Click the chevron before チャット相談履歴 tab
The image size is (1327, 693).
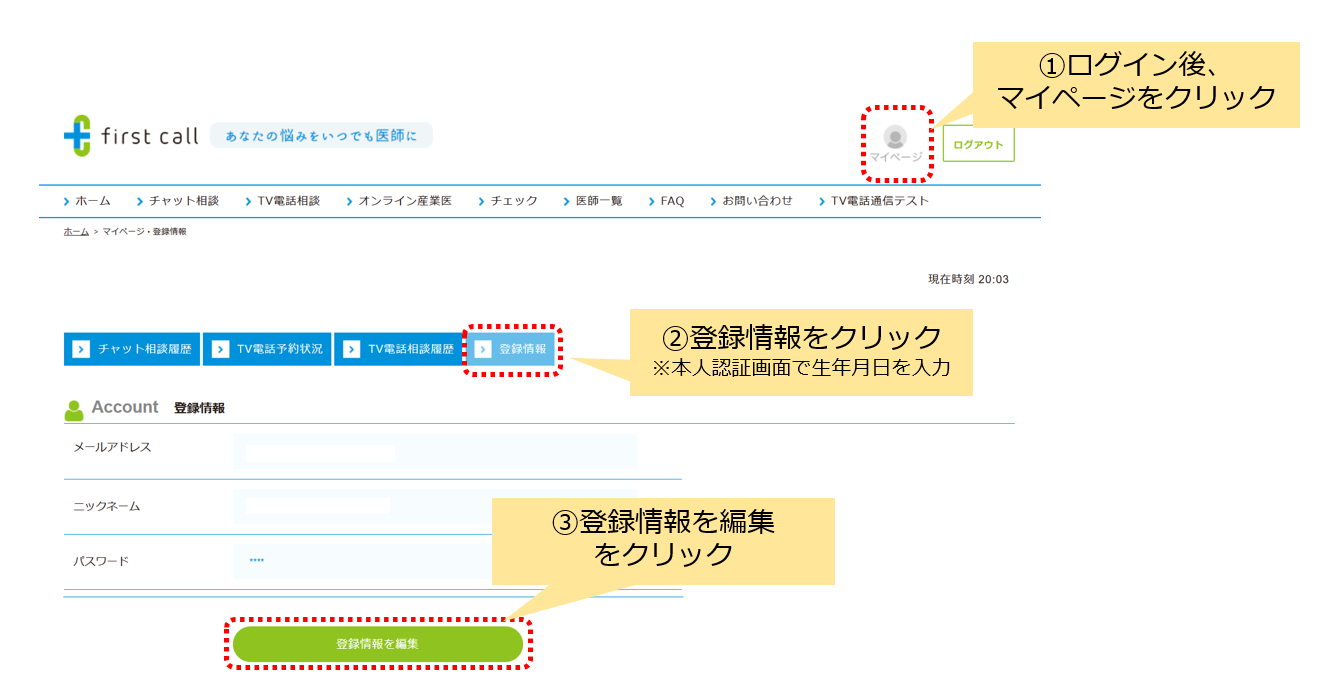[x=80, y=348]
